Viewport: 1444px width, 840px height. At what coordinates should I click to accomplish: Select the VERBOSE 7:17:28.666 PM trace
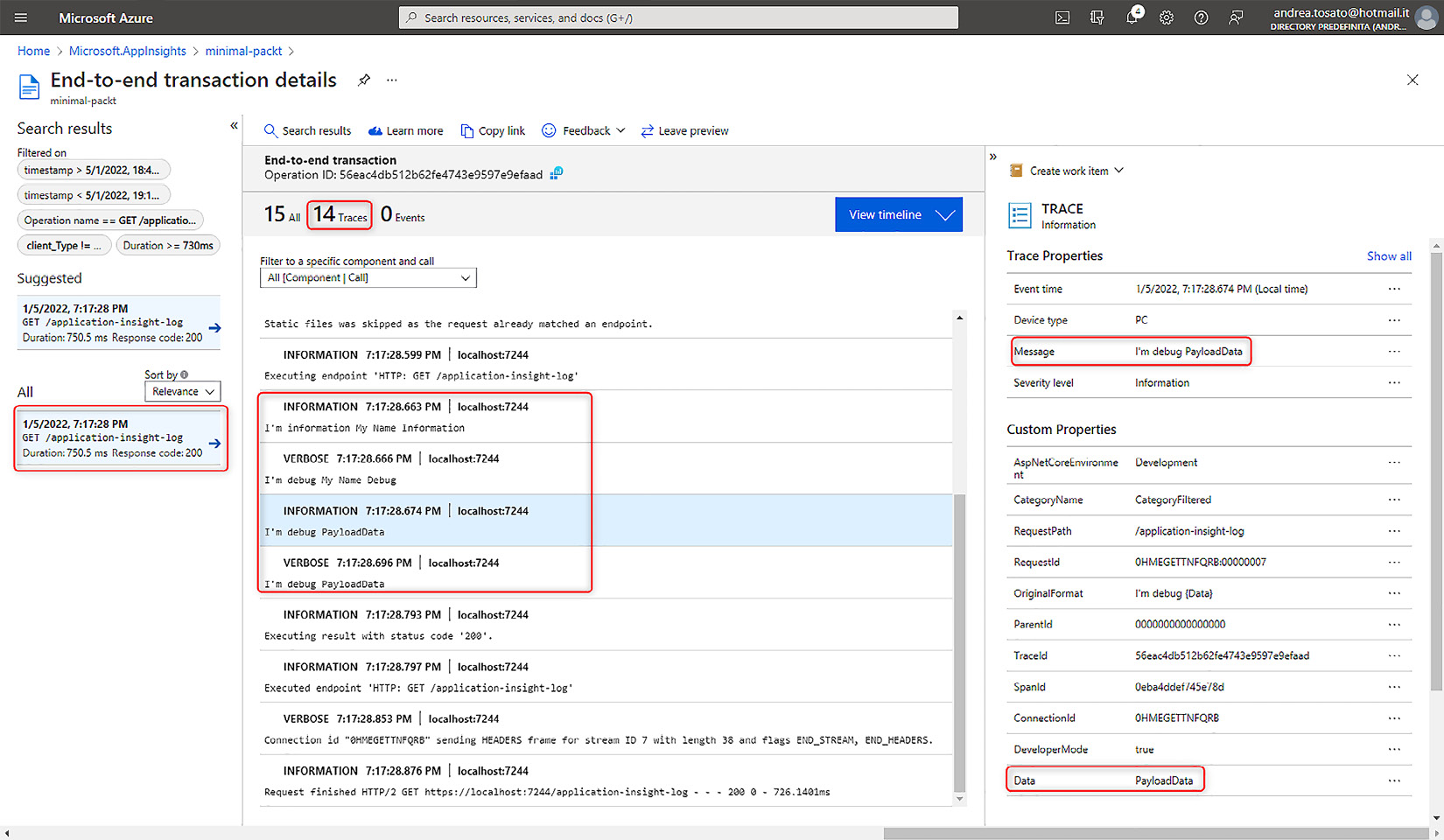pos(606,468)
